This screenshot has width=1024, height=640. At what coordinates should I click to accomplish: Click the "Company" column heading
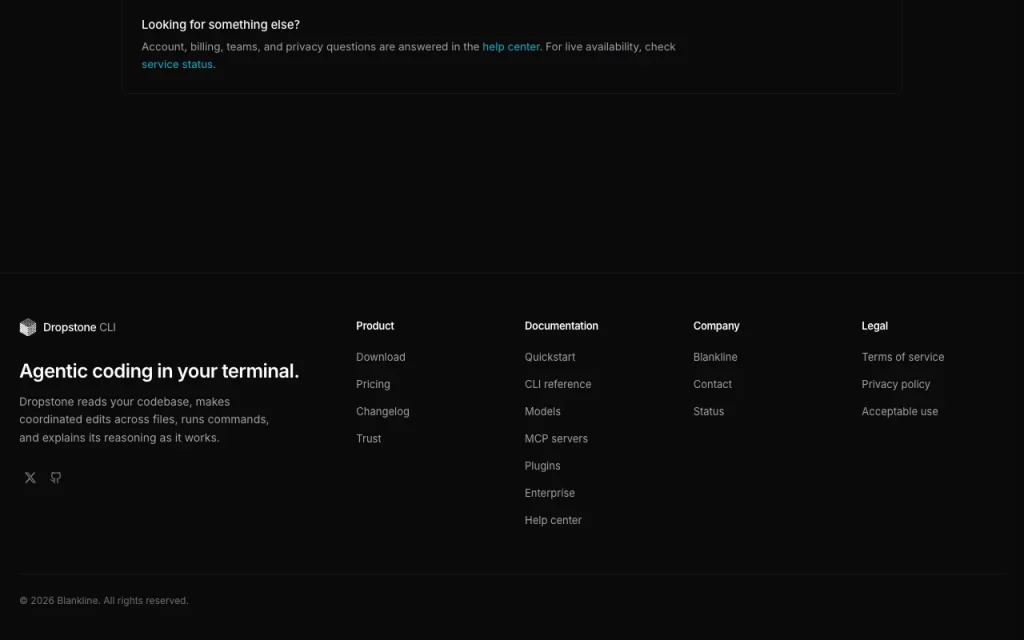(x=716, y=326)
